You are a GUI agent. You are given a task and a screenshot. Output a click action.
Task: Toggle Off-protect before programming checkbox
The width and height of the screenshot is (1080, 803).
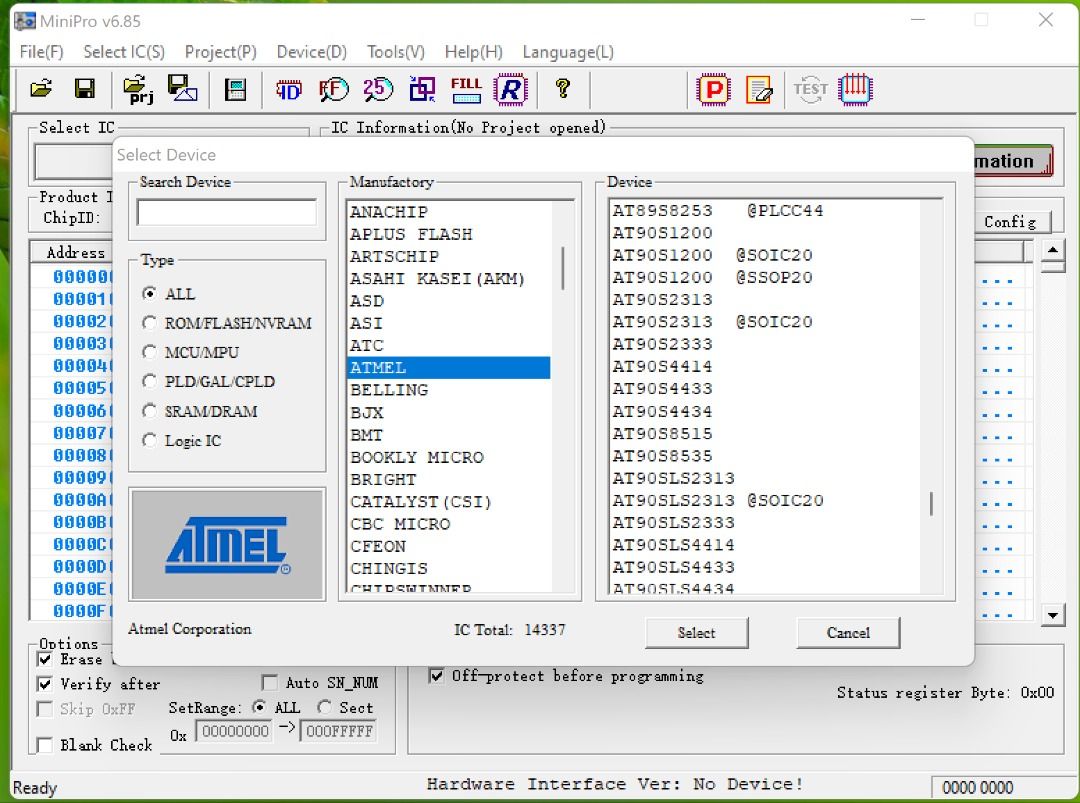coord(436,676)
